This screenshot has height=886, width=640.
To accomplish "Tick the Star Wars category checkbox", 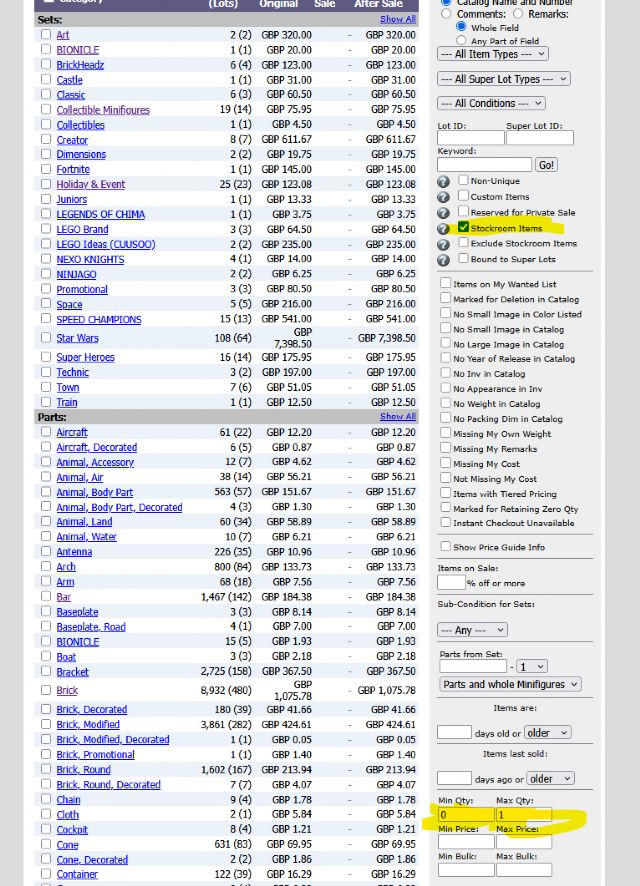I will (46, 338).
